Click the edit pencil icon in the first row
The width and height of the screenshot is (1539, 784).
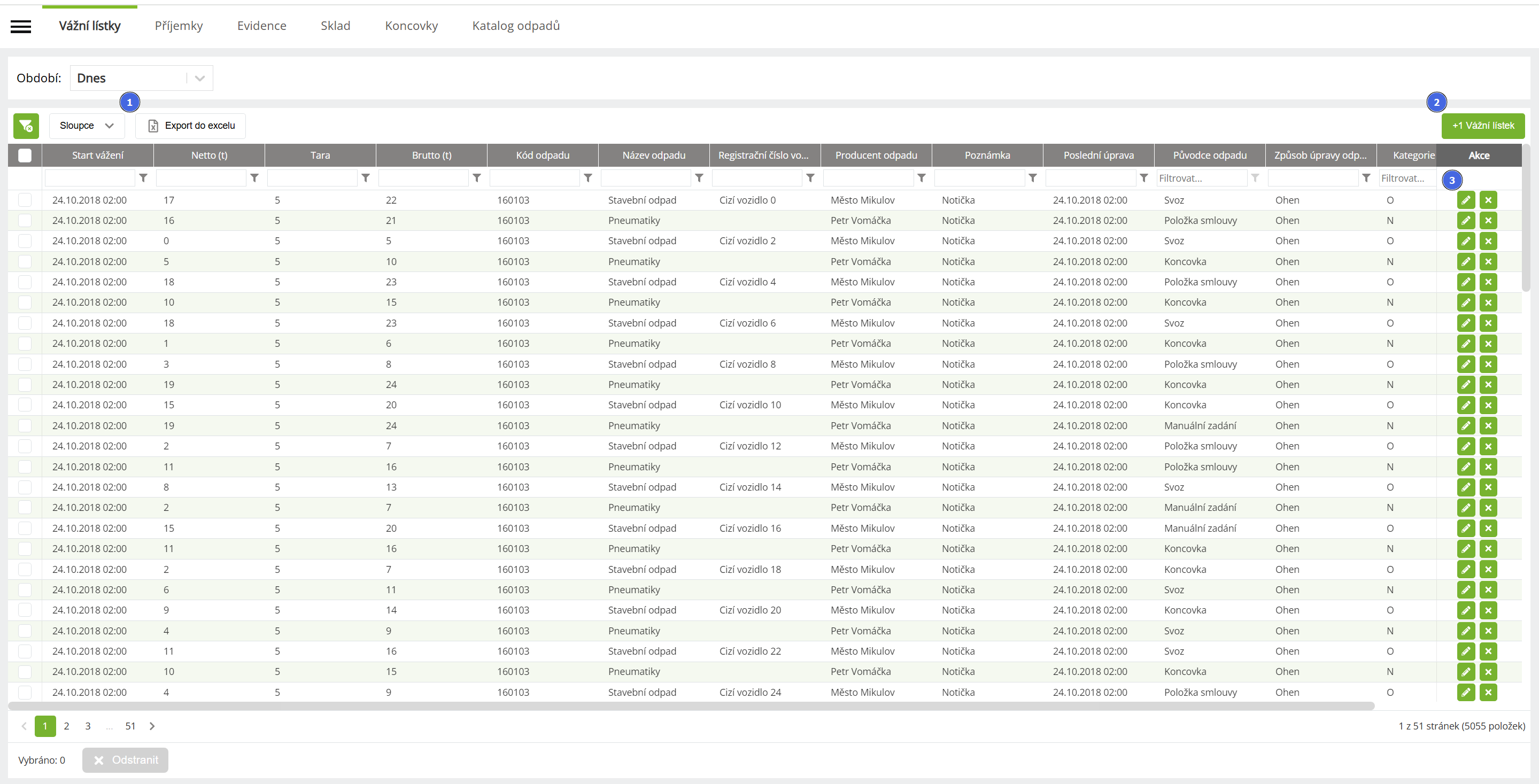[1466, 200]
